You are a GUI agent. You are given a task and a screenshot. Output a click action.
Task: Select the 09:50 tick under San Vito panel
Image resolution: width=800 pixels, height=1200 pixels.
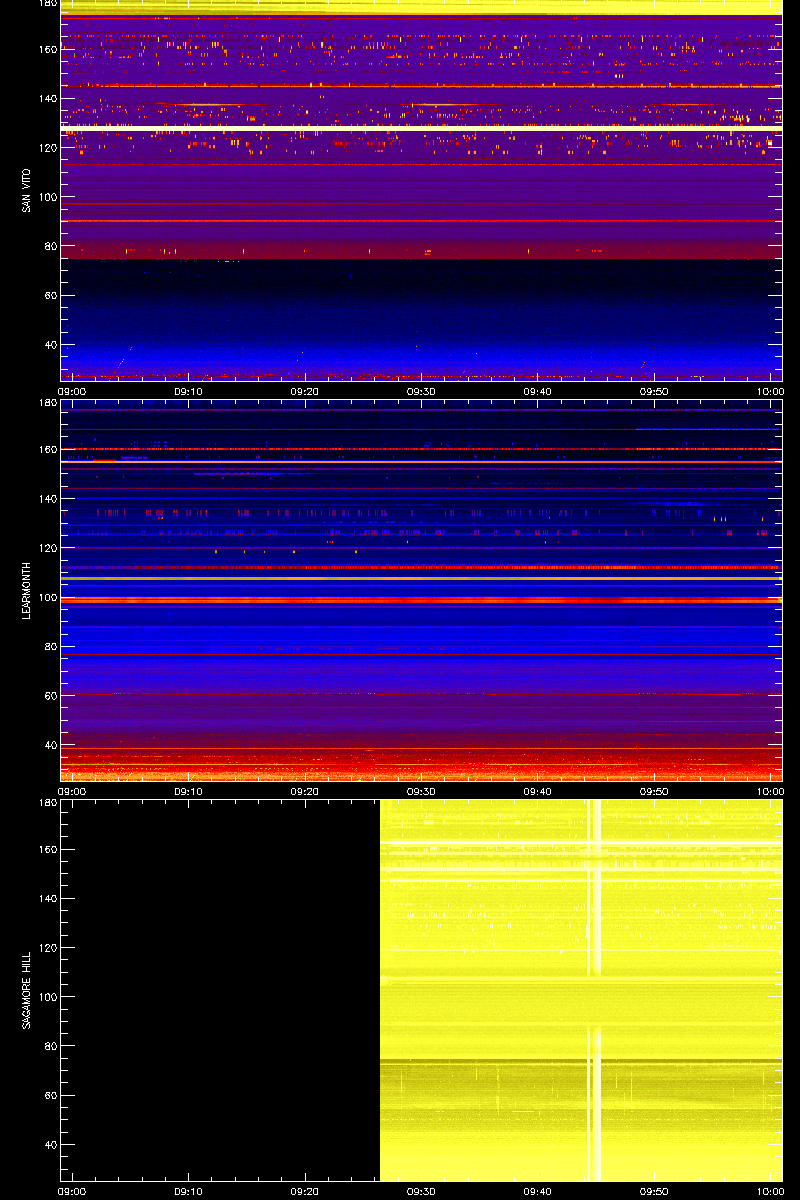(655, 391)
